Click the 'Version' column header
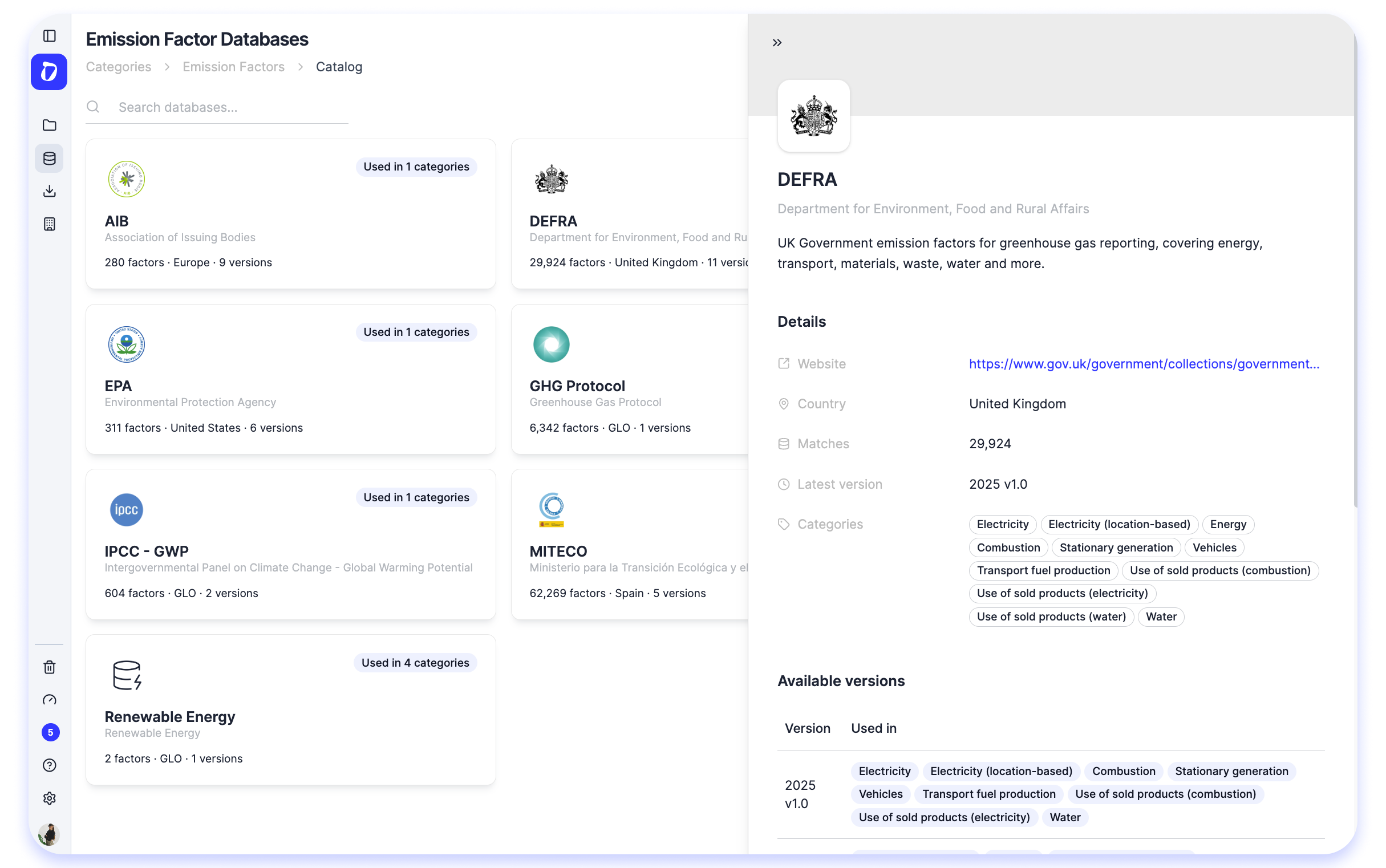This screenshot has height=868, width=1386. [807, 728]
